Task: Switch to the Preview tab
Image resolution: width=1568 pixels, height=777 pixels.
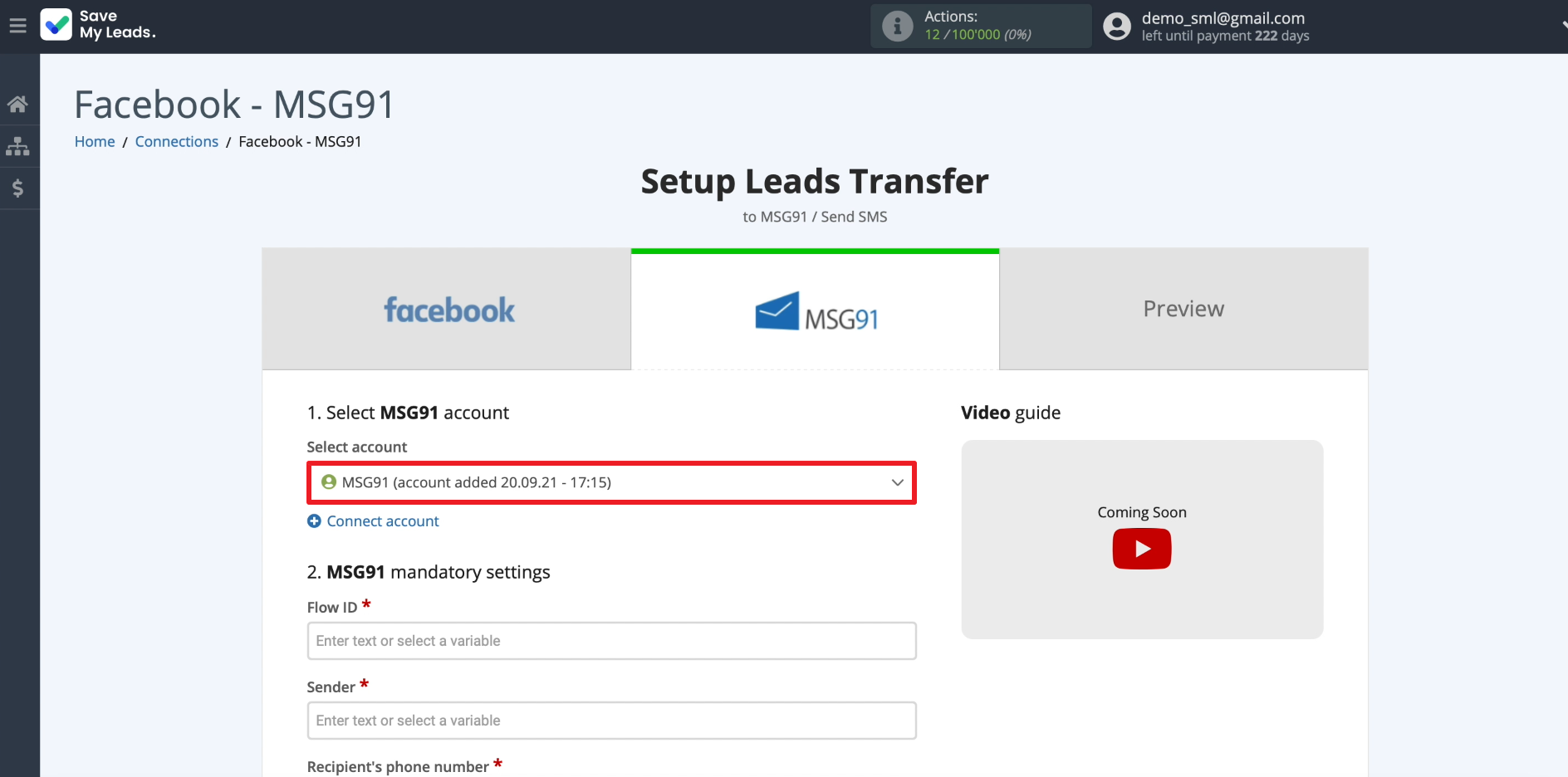Action: (x=1183, y=309)
